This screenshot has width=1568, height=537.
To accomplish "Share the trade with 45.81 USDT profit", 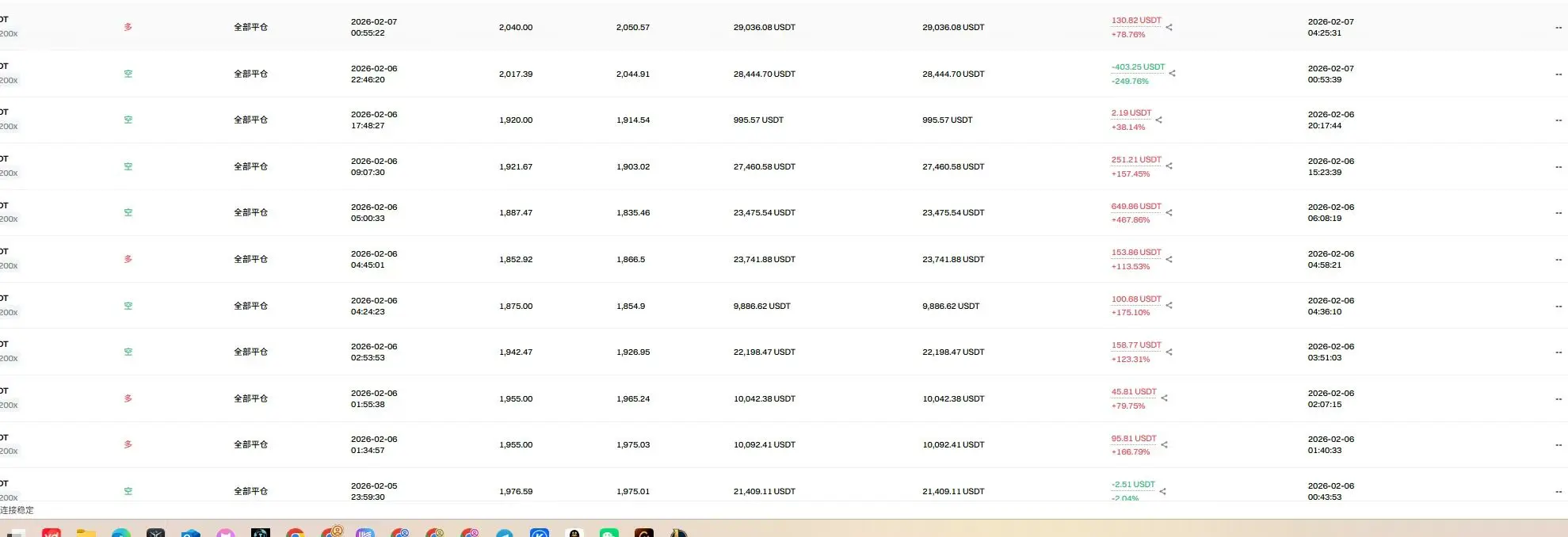I will 1164,398.
